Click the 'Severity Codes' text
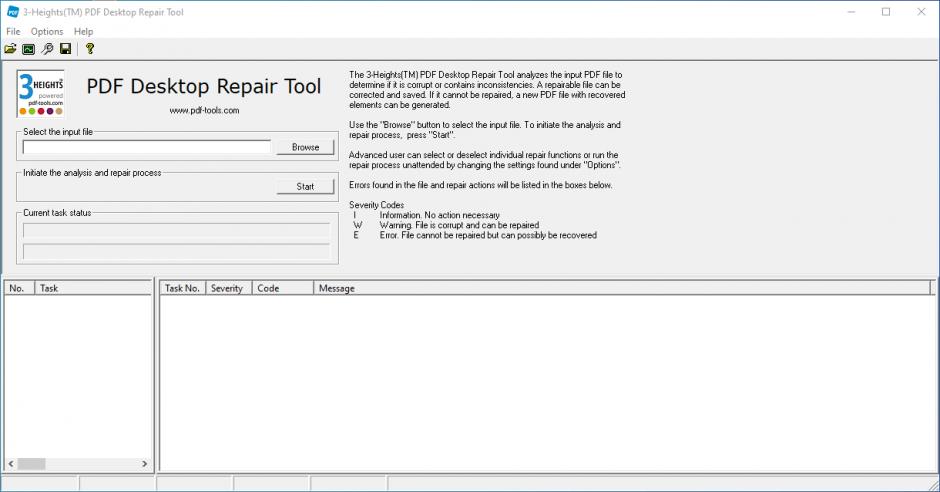The image size is (940, 492). coord(376,205)
